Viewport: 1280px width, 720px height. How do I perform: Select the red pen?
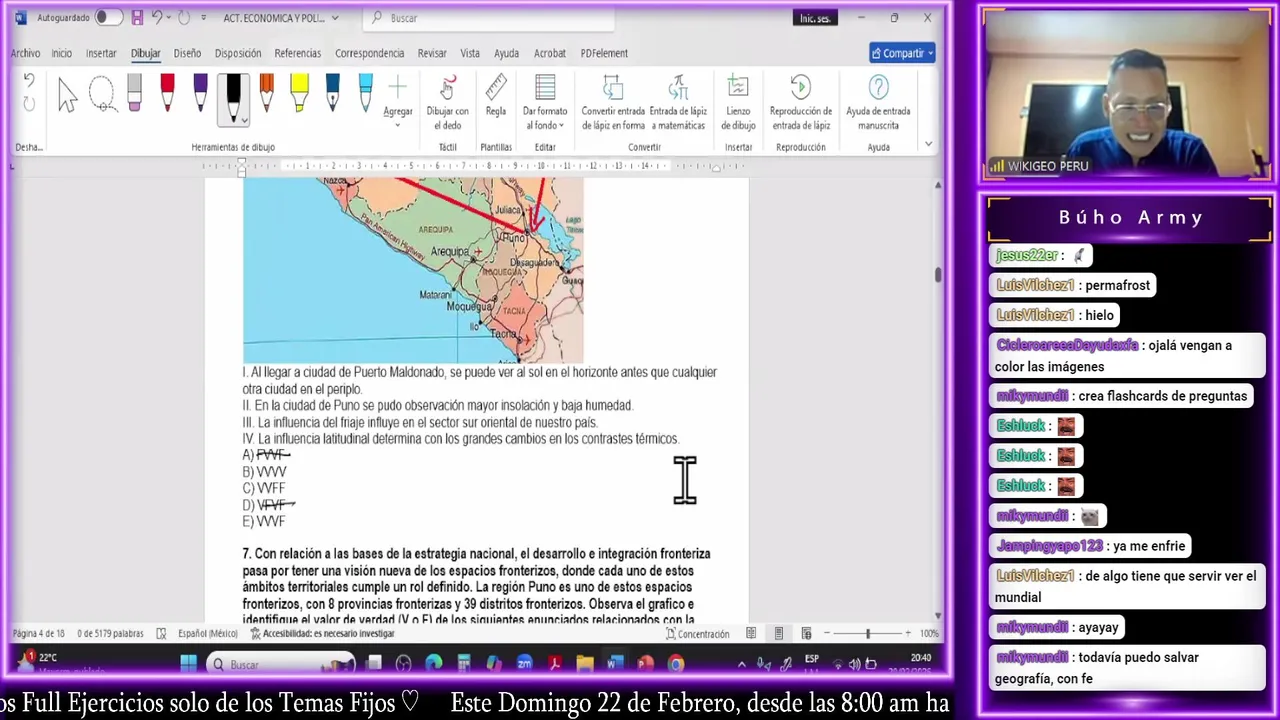click(167, 93)
